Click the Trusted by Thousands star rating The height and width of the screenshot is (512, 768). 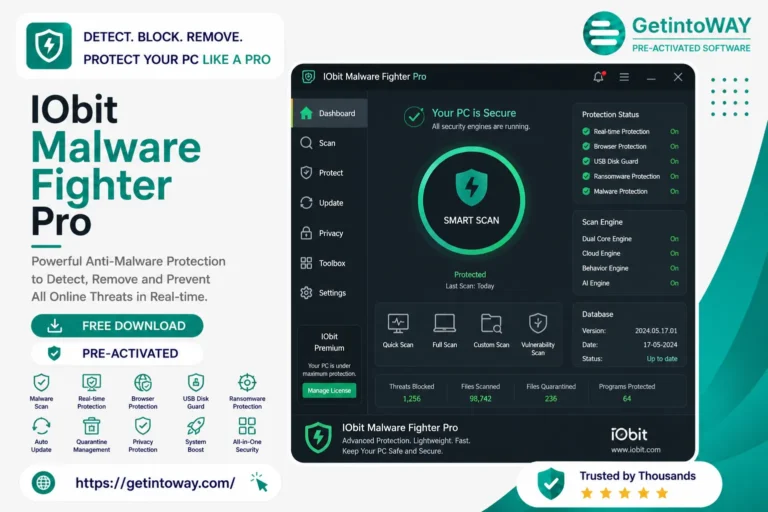[x=624, y=493]
